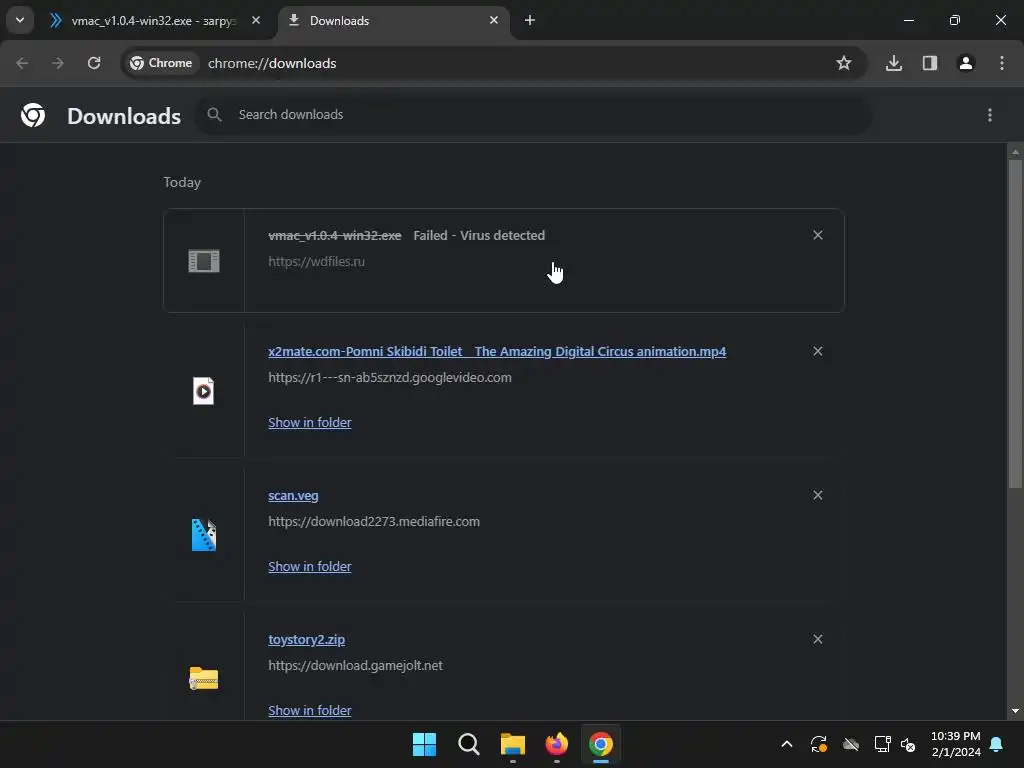Viewport: 1024px width, 768px height.
Task: Go back to the previous page
Action: (x=22, y=63)
